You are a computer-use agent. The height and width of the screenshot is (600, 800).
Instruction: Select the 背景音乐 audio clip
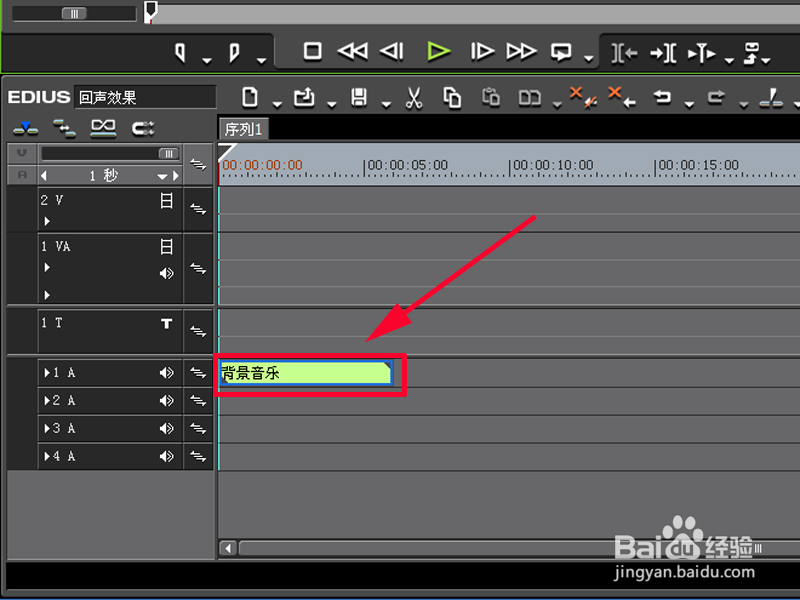coord(306,373)
